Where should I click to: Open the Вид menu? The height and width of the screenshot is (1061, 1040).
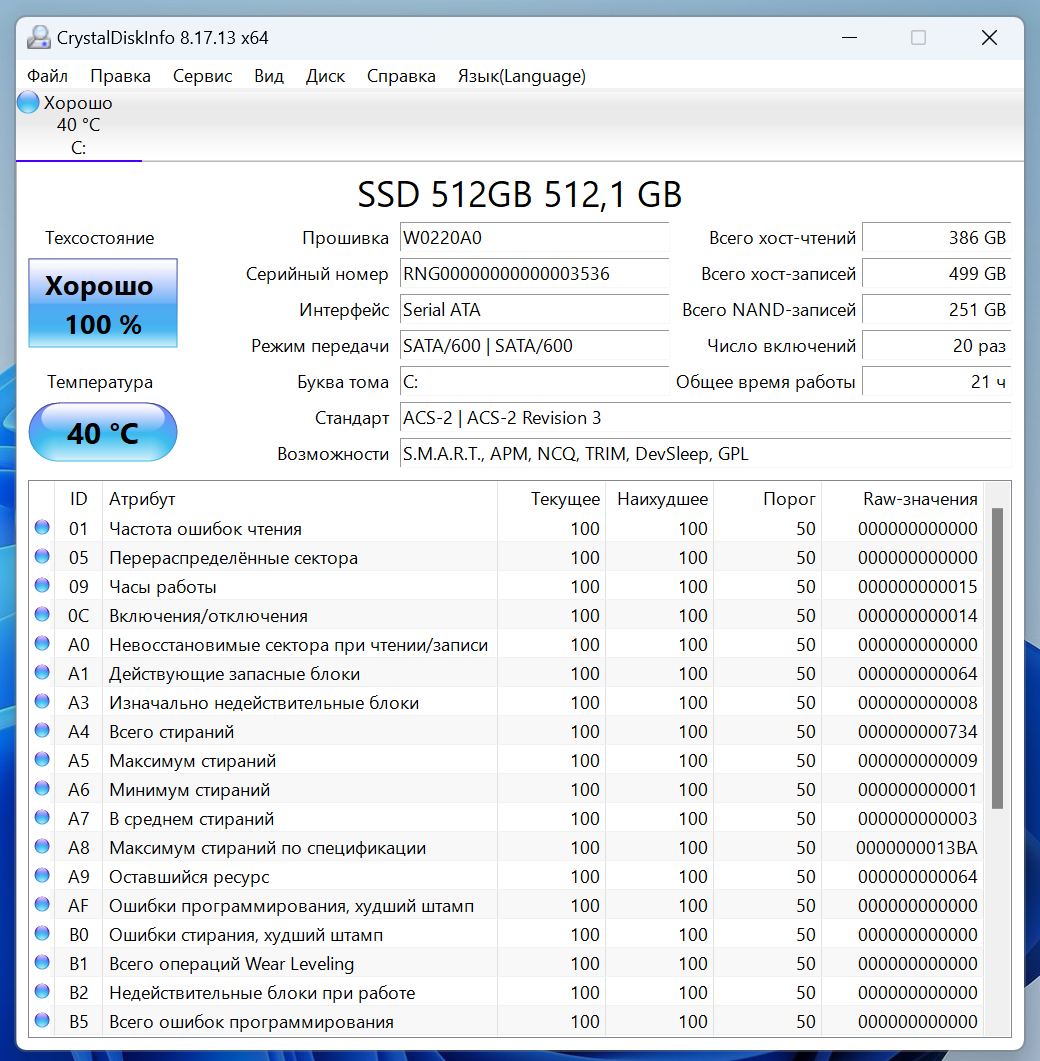pyautogui.click(x=269, y=76)
